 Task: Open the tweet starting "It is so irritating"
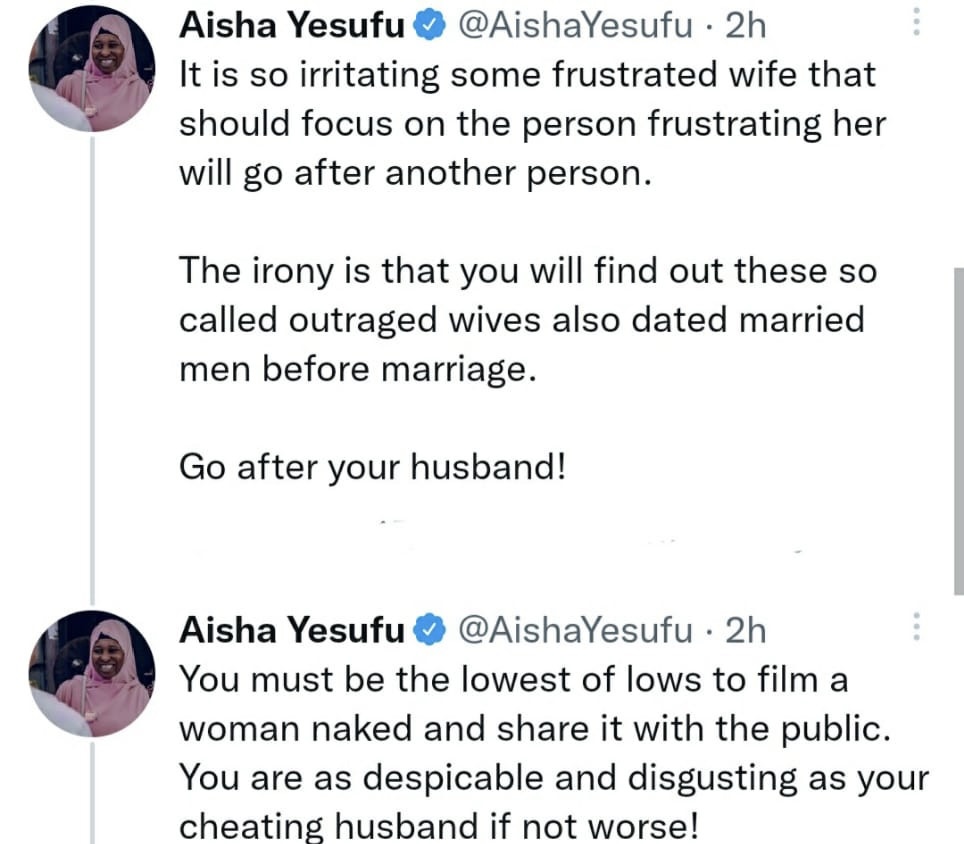coord(530,125)
